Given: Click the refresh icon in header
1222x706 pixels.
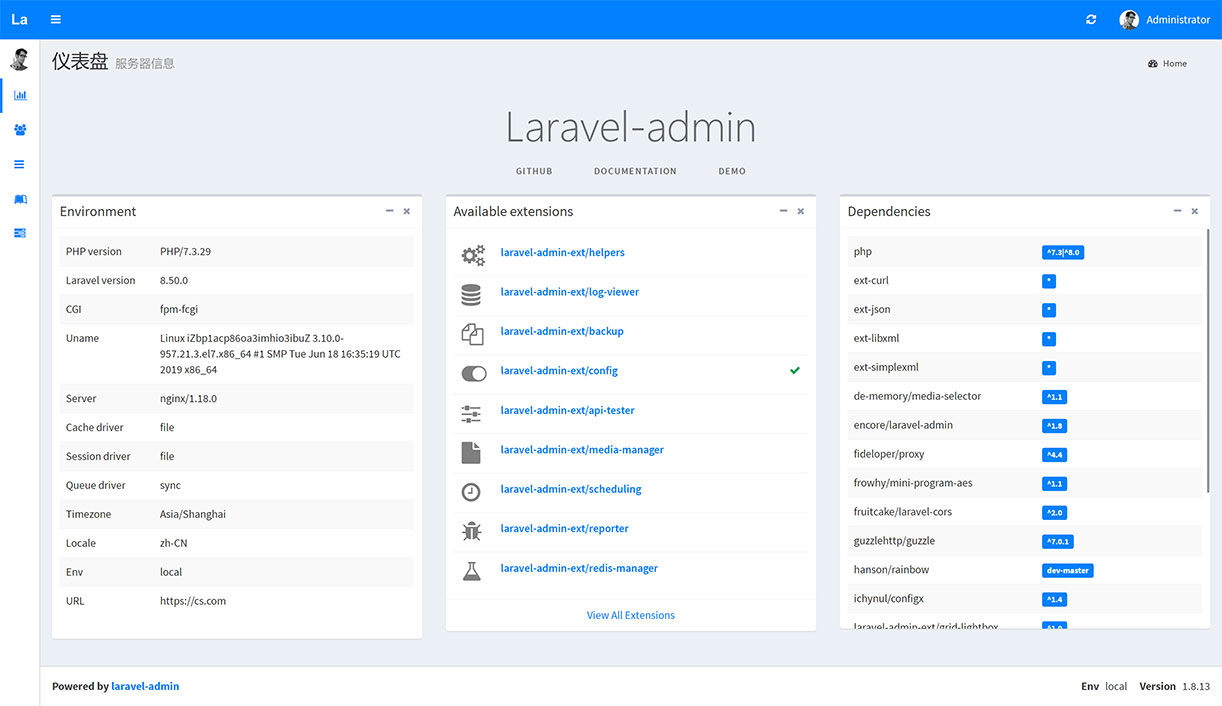Looking at the screenshot, I should (x=1091, y=19).
